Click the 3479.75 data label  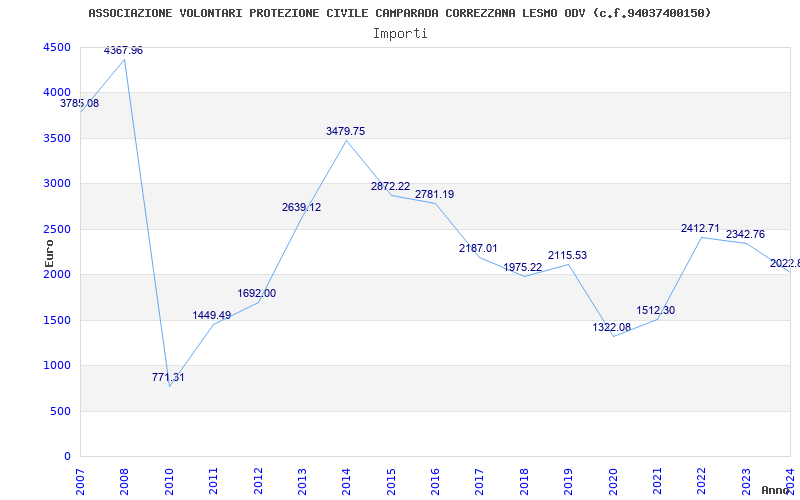[x=345, y=132]
